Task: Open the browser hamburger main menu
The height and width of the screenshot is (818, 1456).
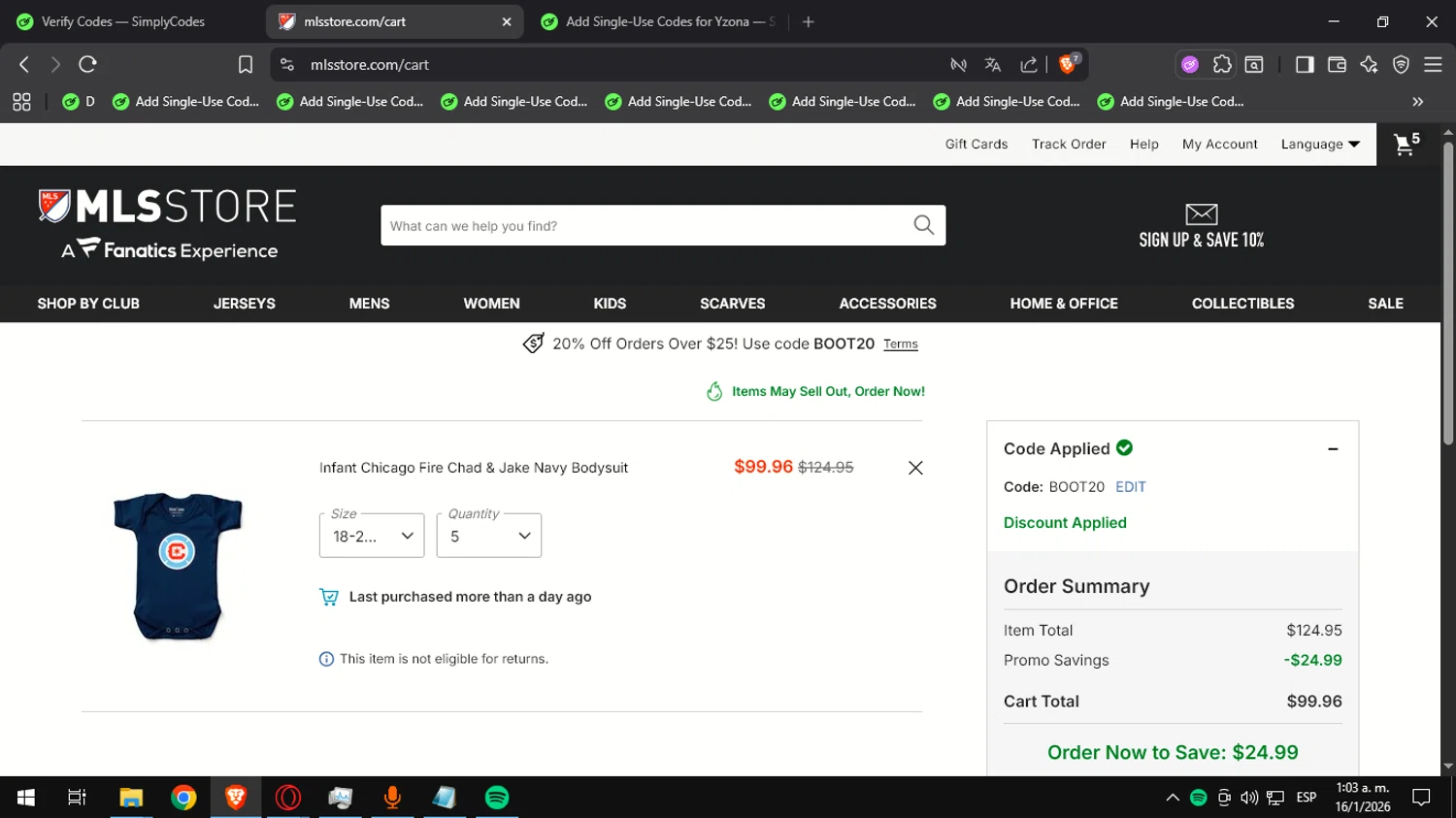Action: 1433,64
